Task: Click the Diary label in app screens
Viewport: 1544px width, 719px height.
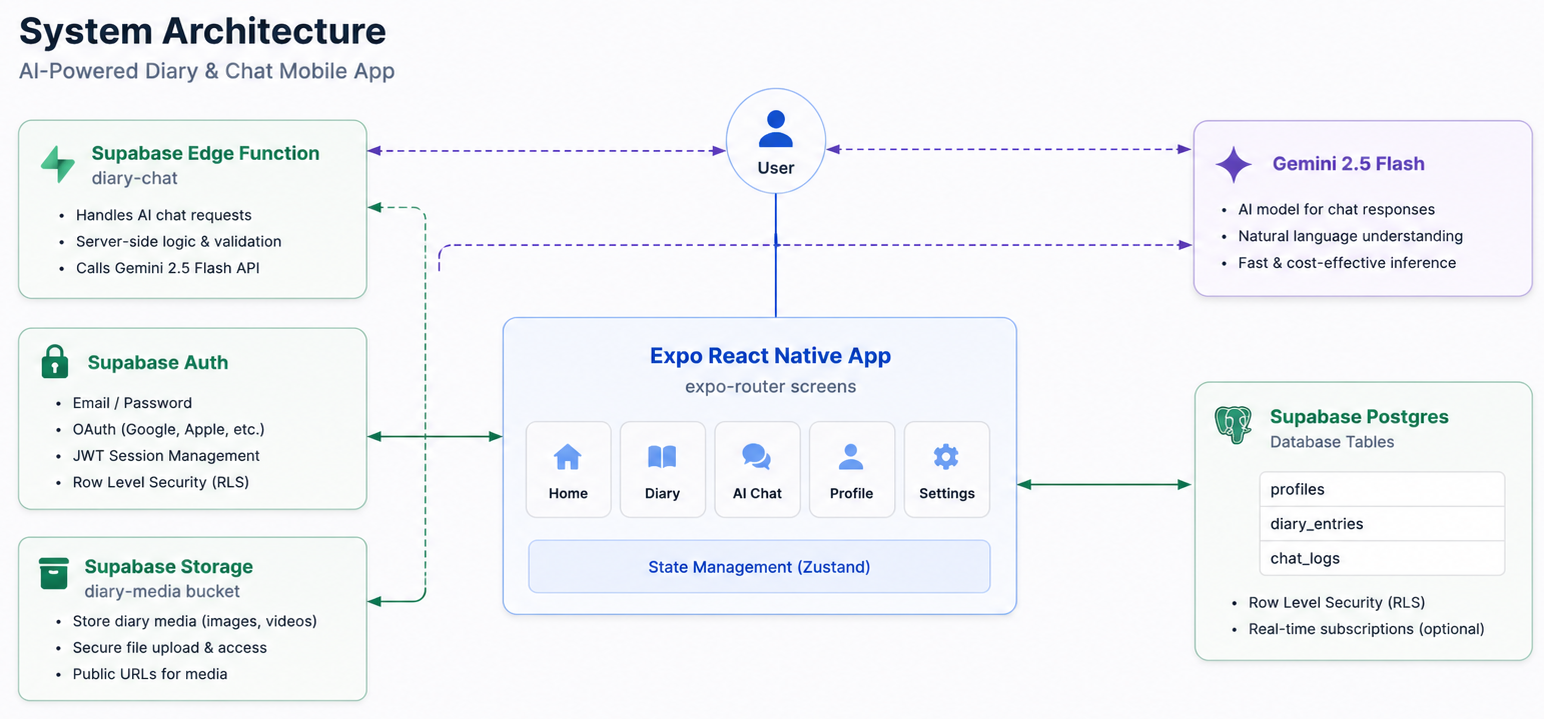Action: point(662,493)
